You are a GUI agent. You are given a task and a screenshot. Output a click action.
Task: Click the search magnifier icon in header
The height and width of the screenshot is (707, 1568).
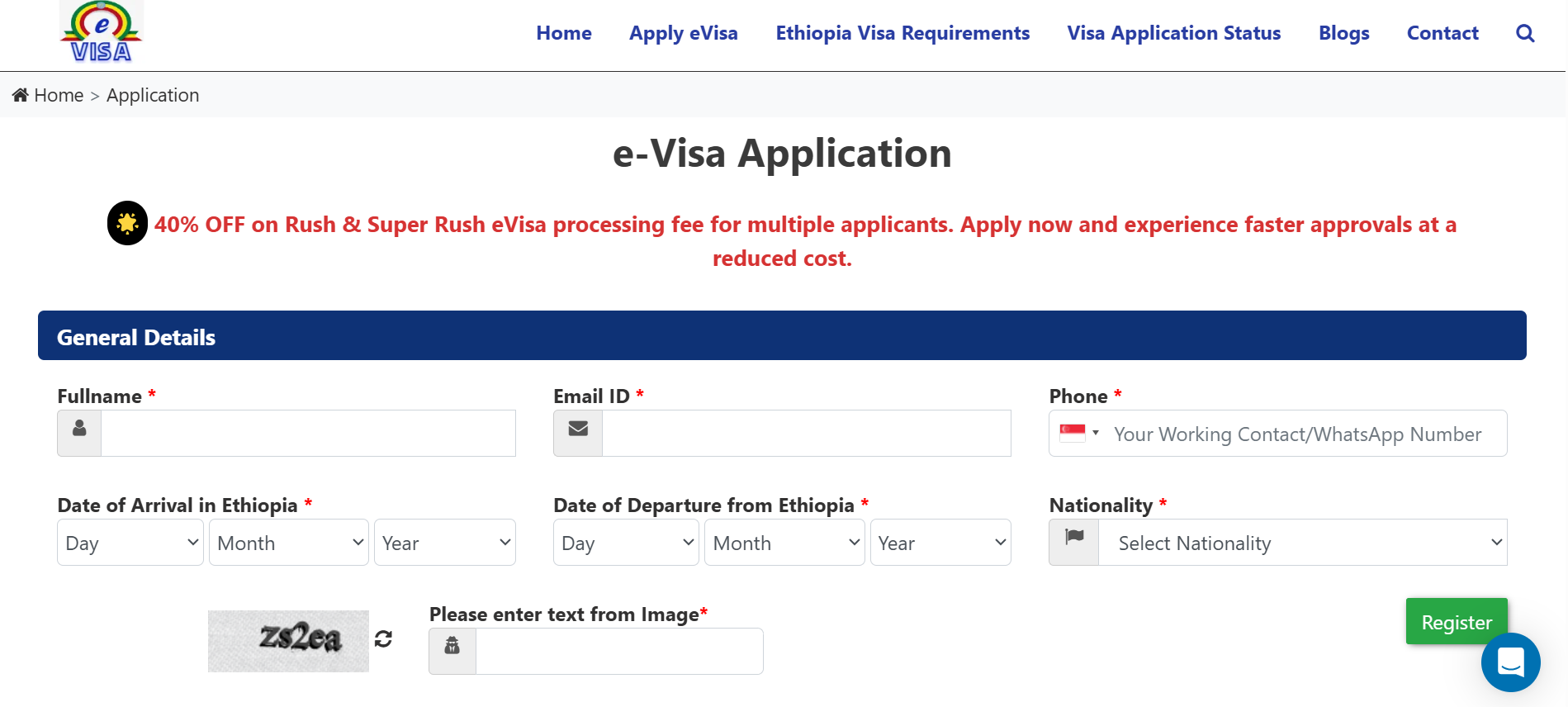tap(1525, 33)
